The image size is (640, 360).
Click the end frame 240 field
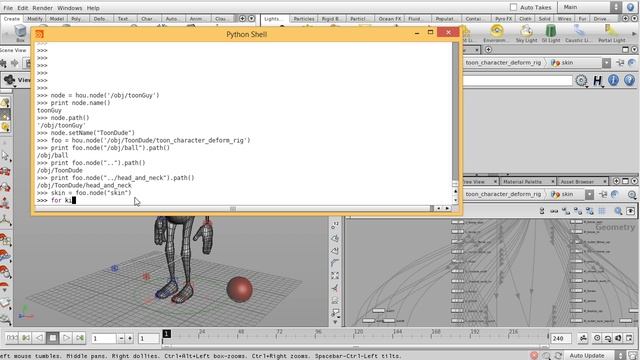tap(562, 338)
